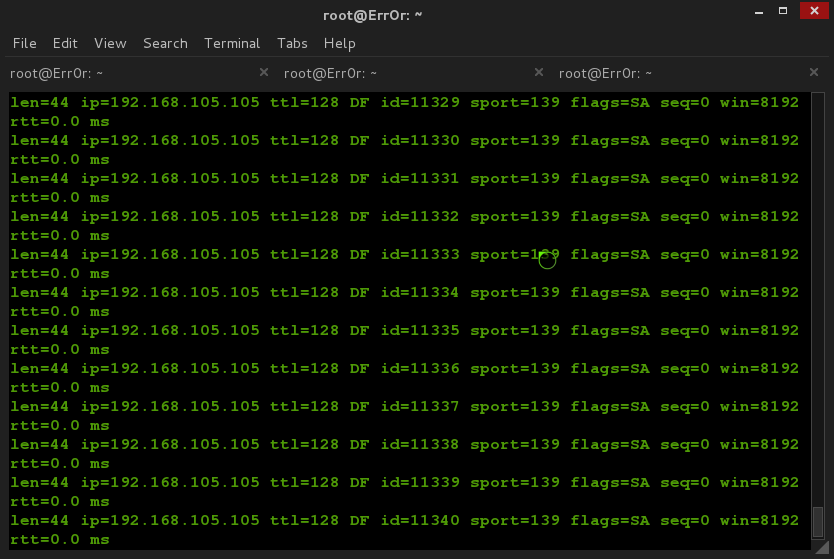Minimize the terminal window

[759, 11]
